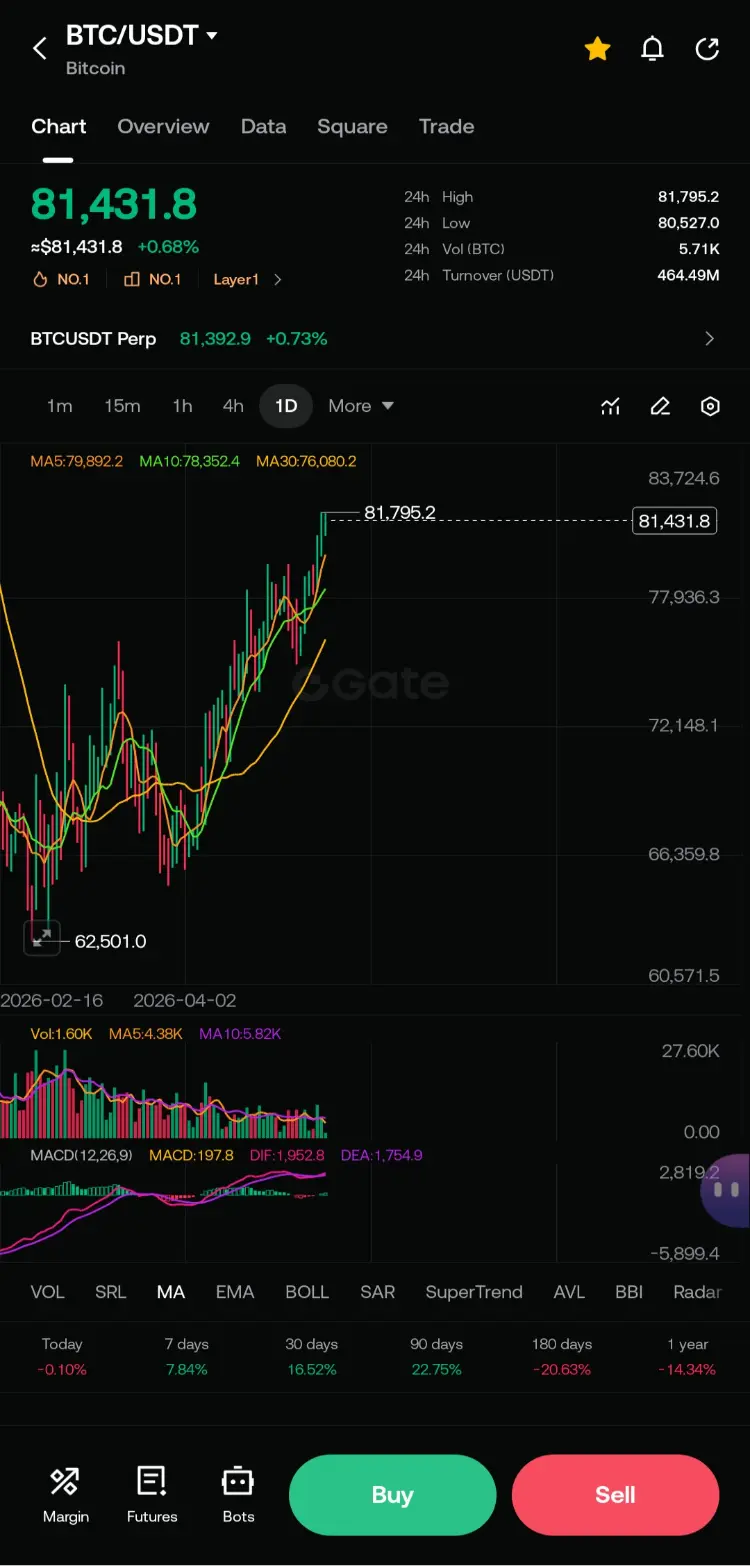Open Futures trading icon
The width and height of the screenshot is (750, 1566).
(x=152, y=1494)
